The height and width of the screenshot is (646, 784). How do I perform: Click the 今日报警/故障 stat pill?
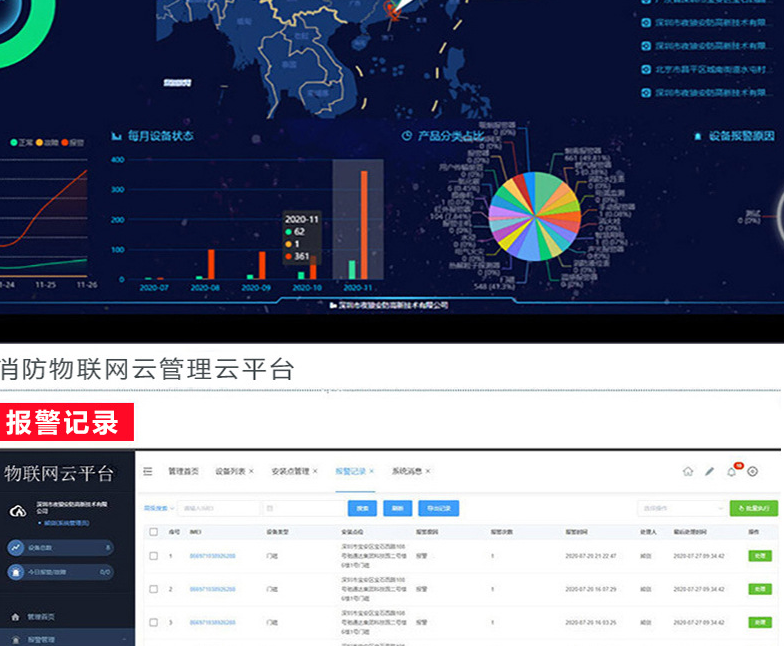(x=60, y=572)
